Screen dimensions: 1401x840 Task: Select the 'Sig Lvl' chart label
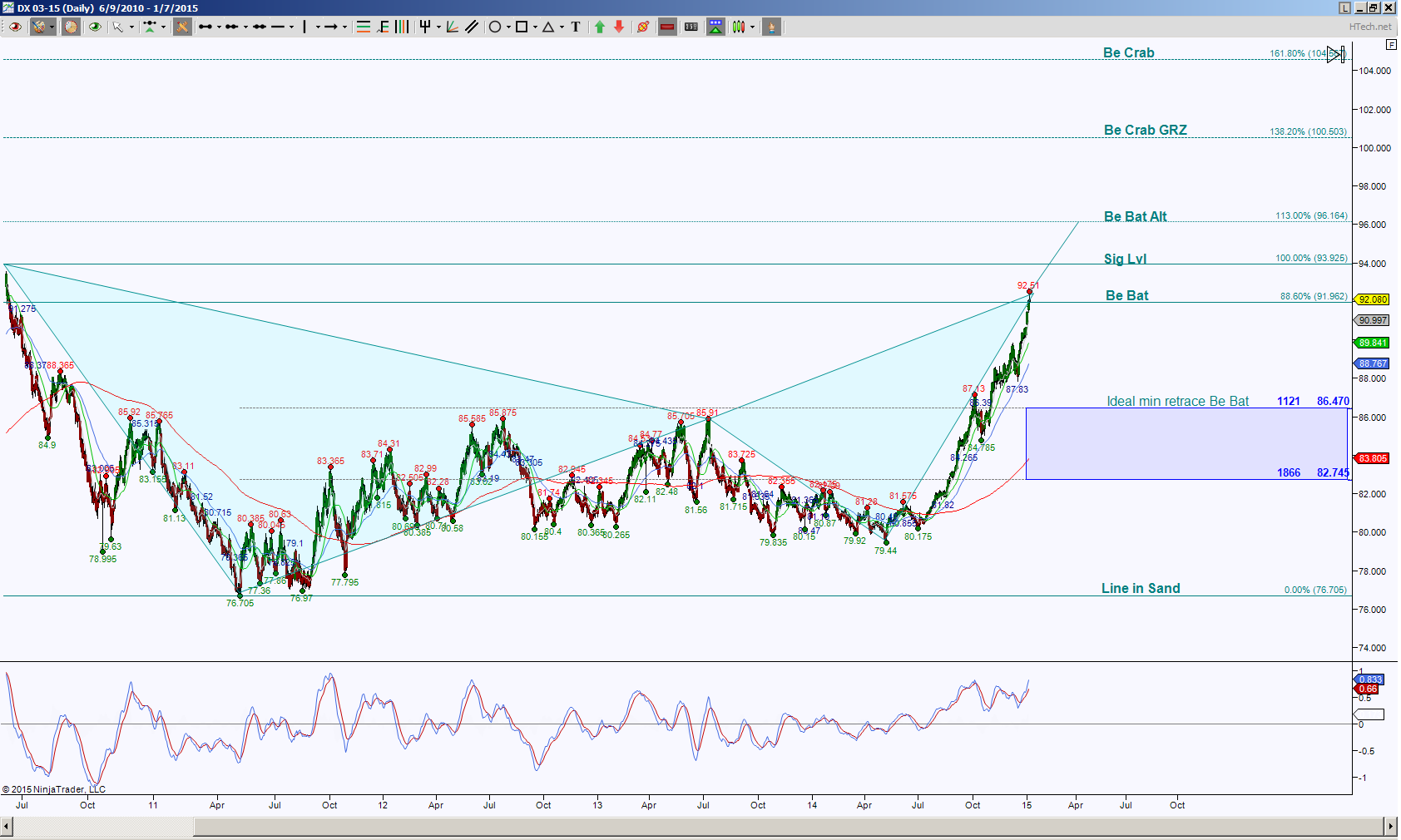click(1125, 259)
